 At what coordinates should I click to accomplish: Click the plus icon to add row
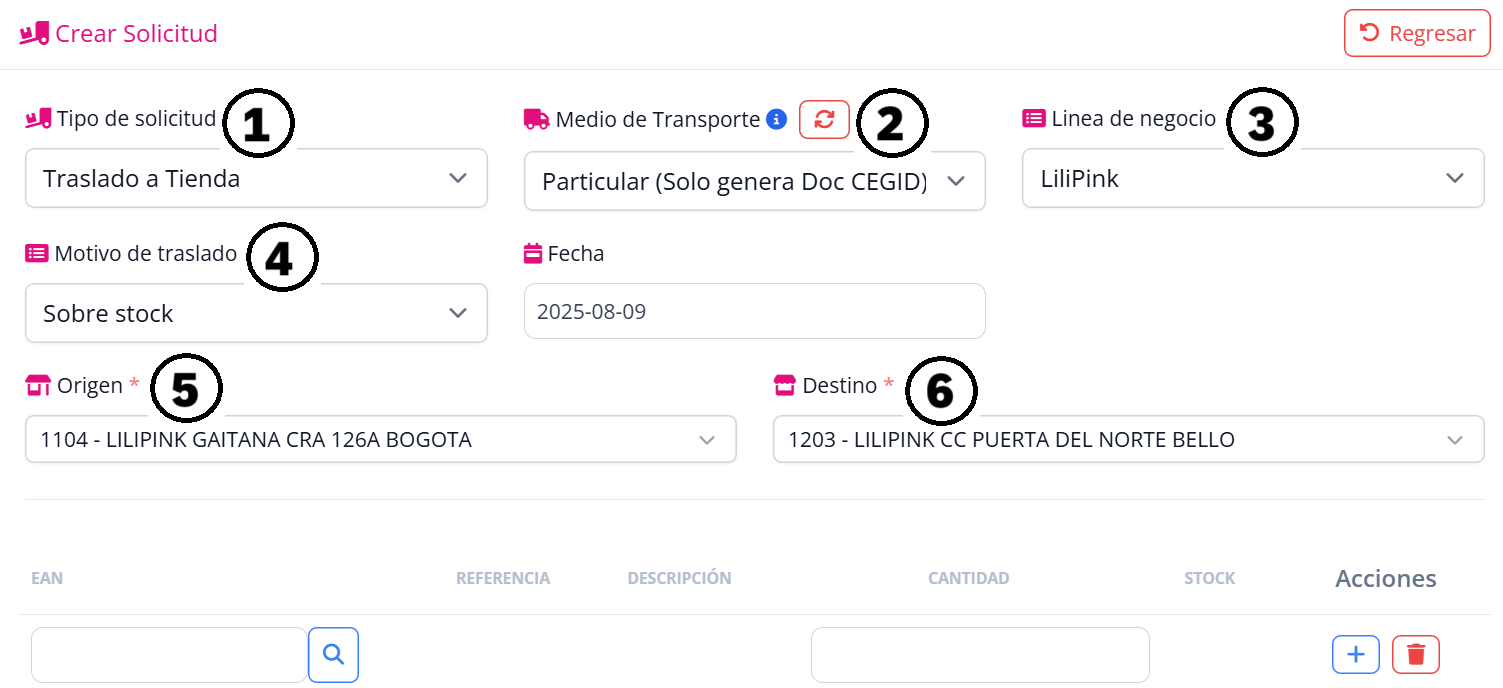pos(1356,655)
